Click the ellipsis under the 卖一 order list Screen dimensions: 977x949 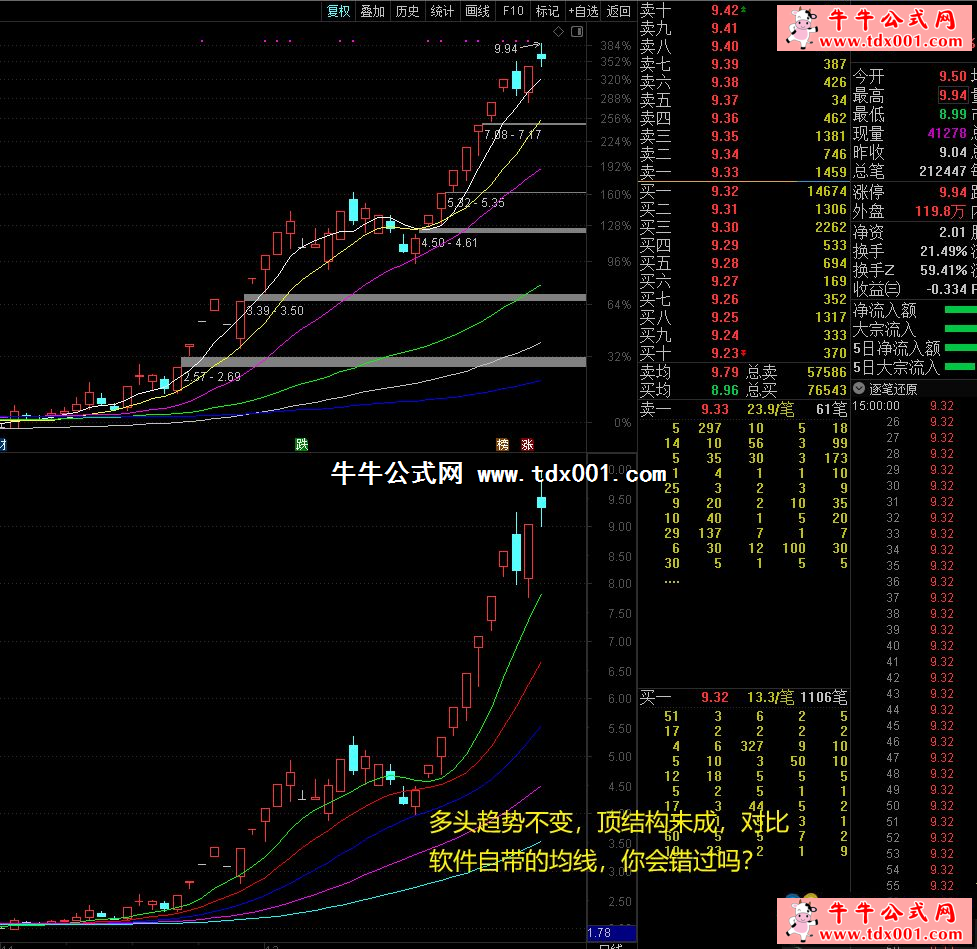point(671,580)
